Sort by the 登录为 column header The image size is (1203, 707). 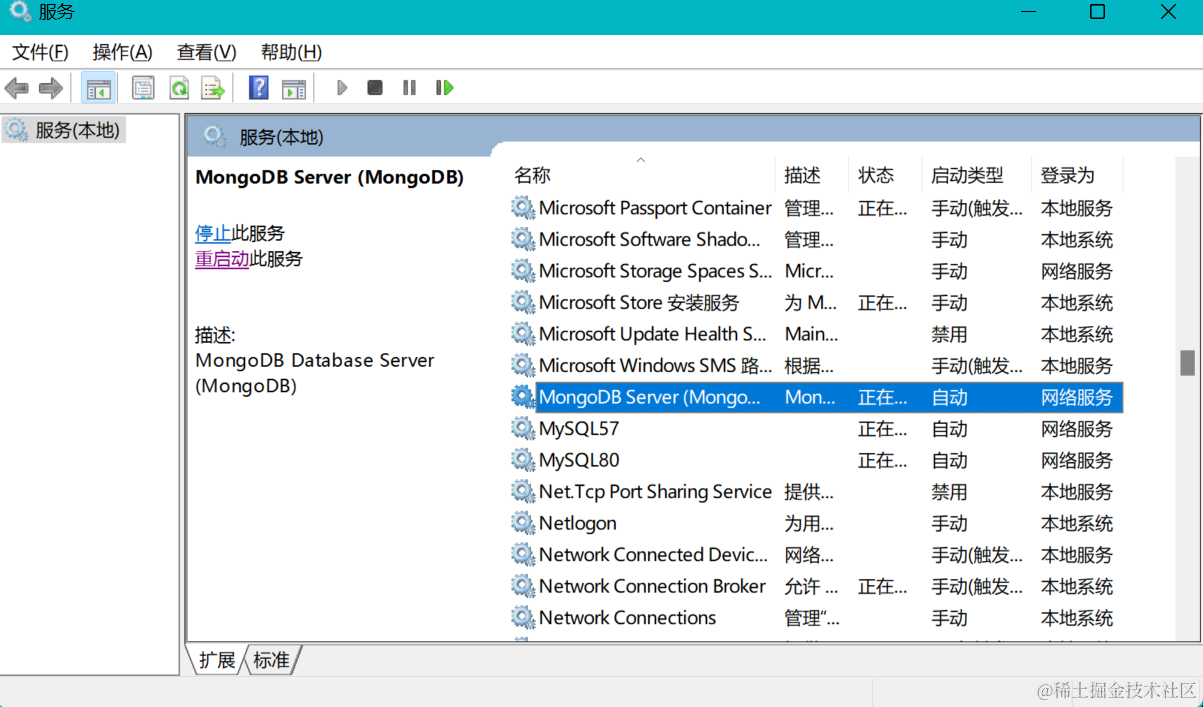(1077, 175)
